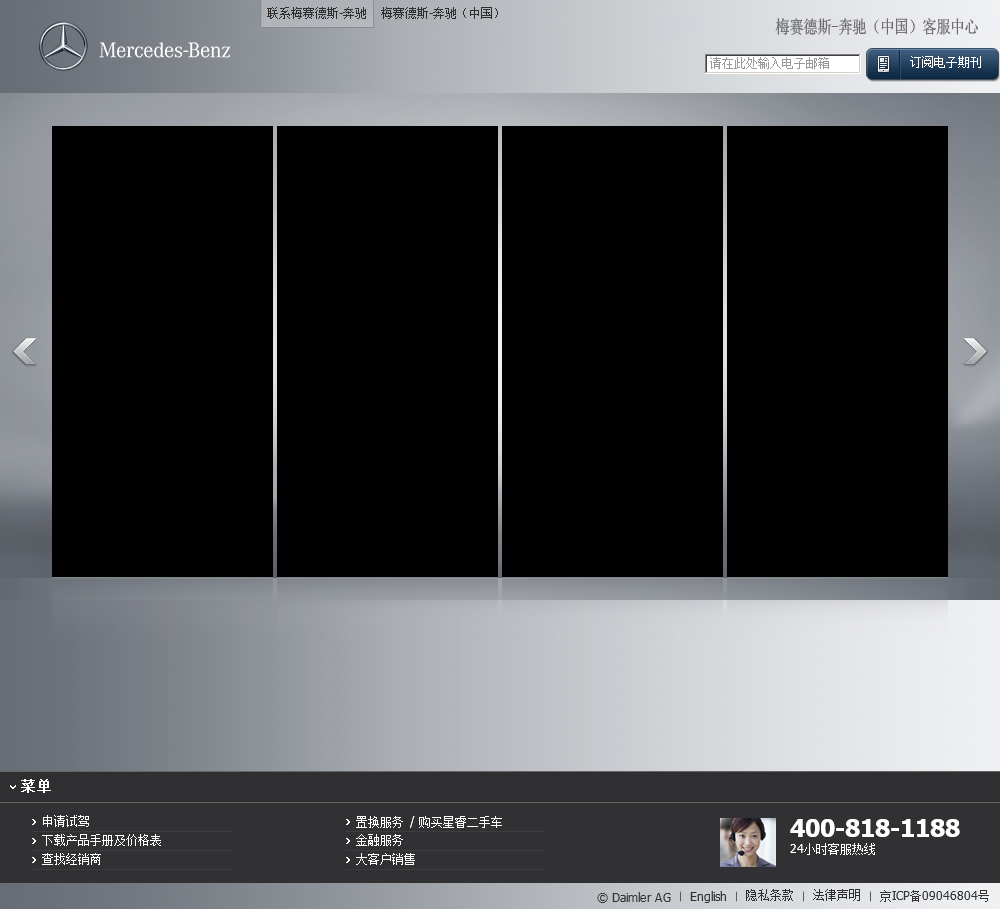
Task: Click the 订阅电子期刊 subscribe button
Action: 932,63
